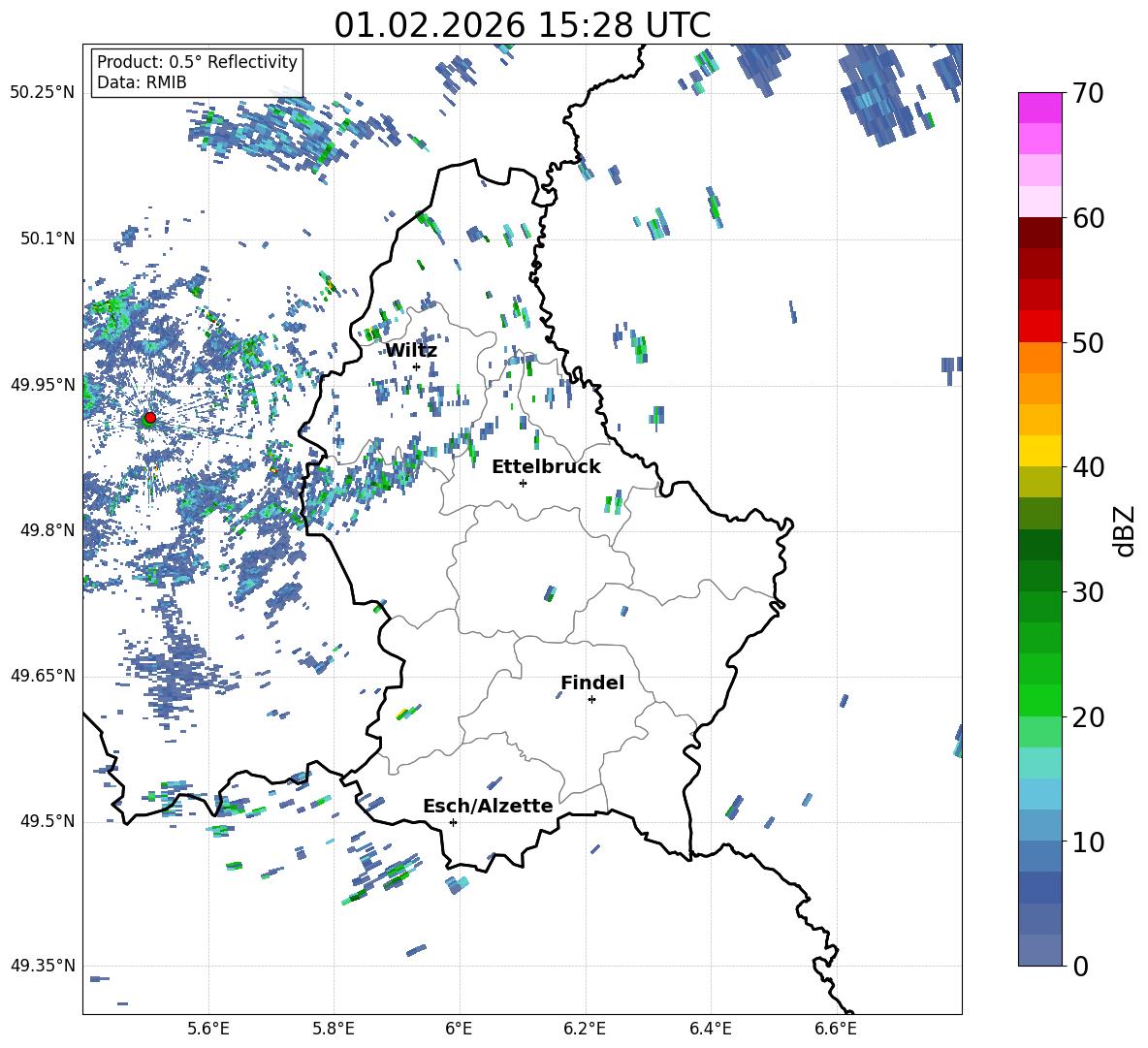The image size is (1148, 1048).
Task: Click the 49.65°N latitude label
Action: tap(43, 676)
